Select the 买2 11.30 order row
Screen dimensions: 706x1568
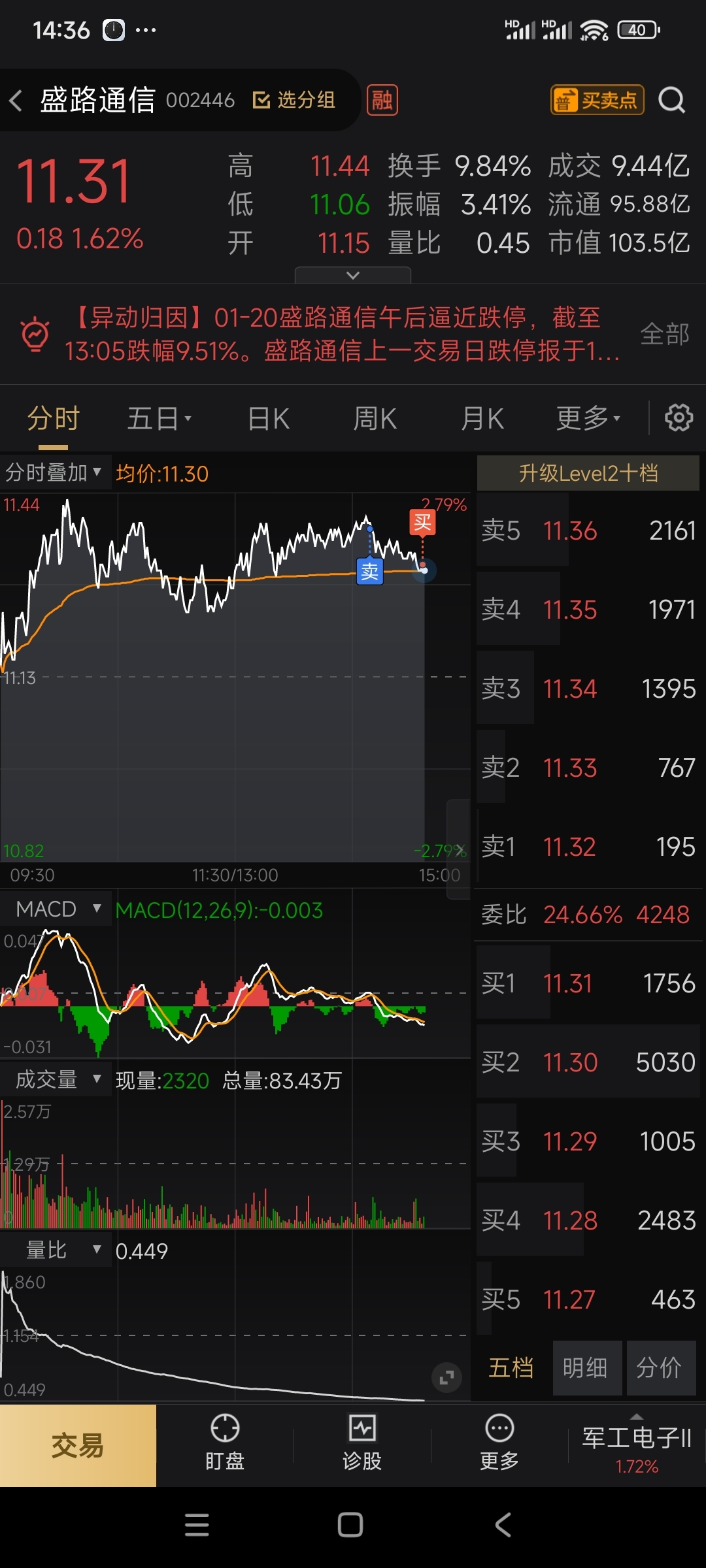point(588,1062)
